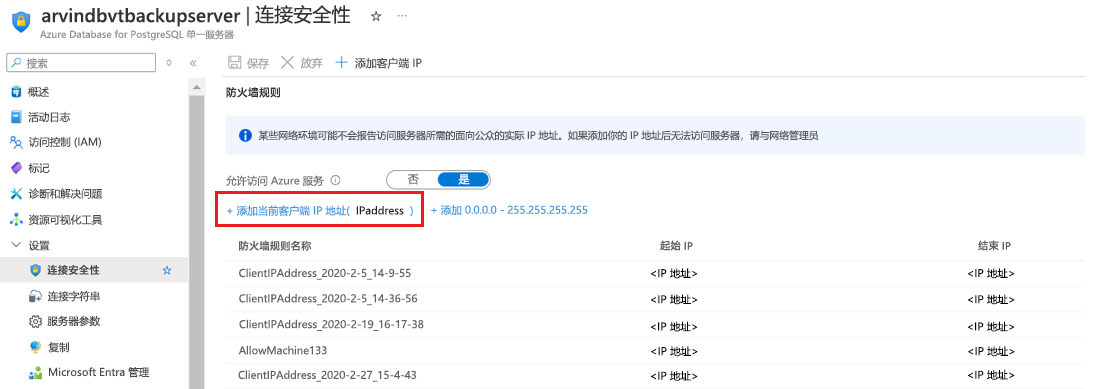Pin 连接安全性 with its favorite star
1103x389 pixels.
click(167, 270)
